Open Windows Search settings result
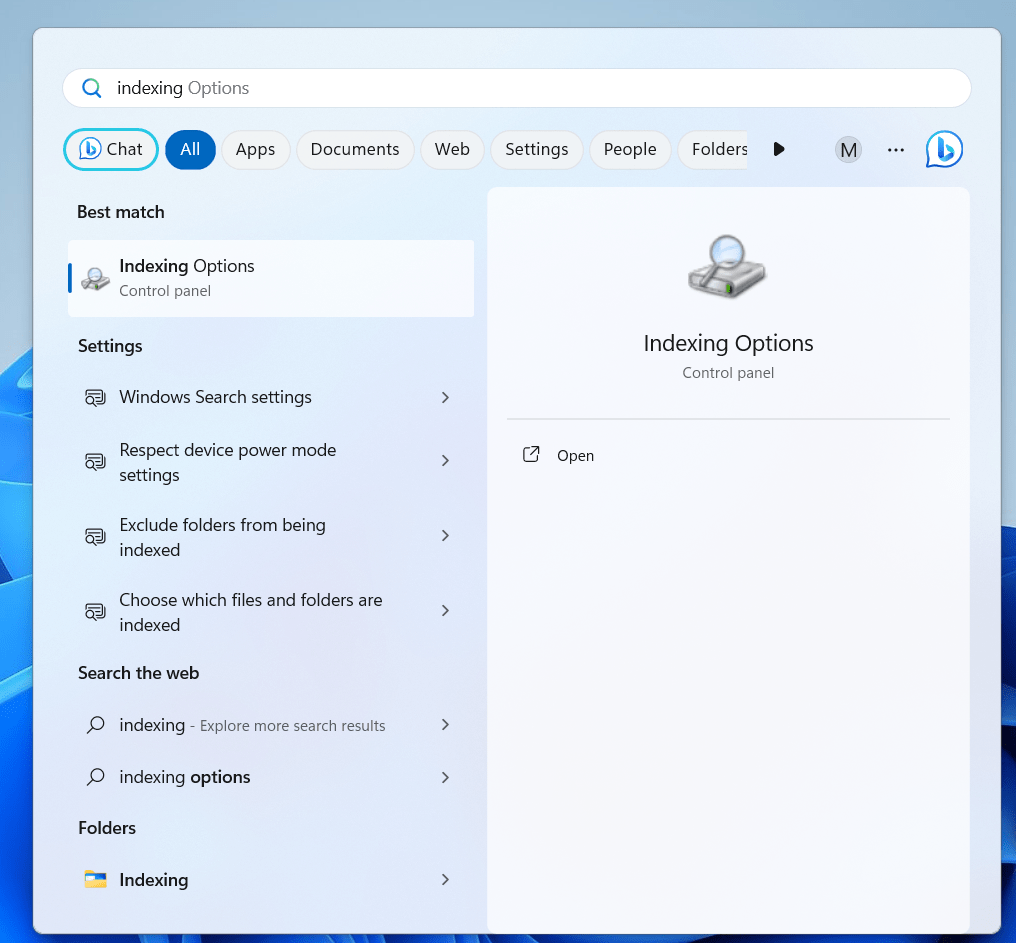 click(271, 397)
